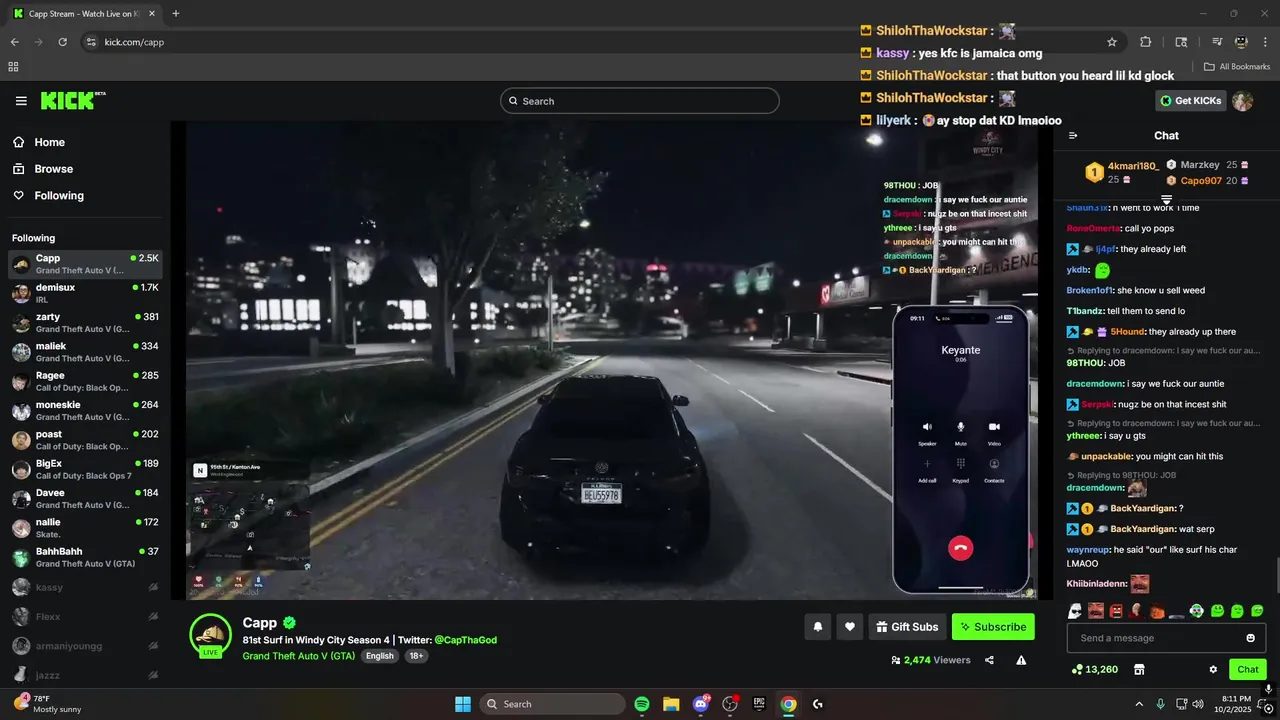Reload the kick.com page
The width and height of the screenshot is (1280, 720).
pos(62,42)
